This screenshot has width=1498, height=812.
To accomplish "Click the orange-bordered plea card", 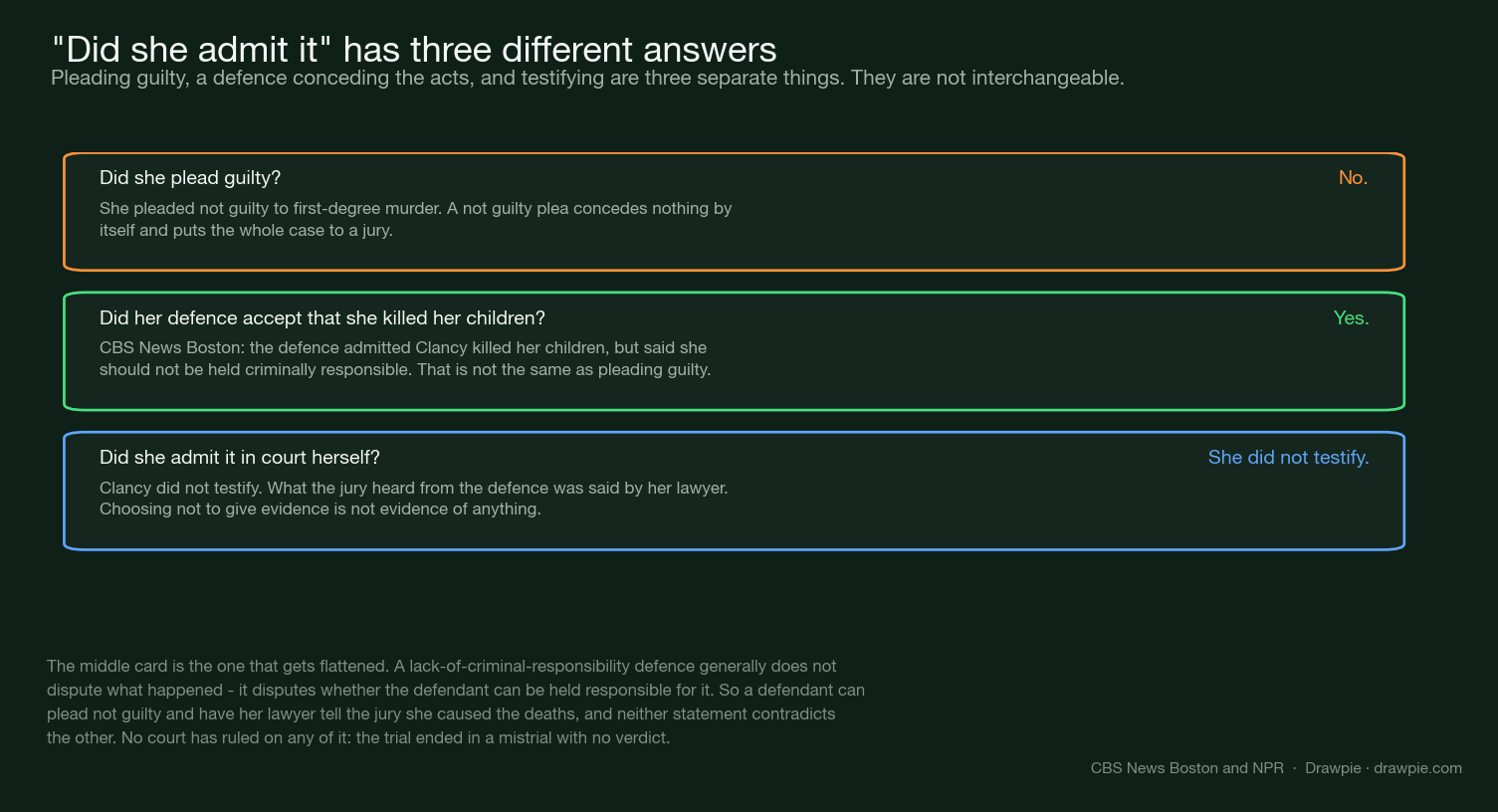I will (x=734, y=212).
